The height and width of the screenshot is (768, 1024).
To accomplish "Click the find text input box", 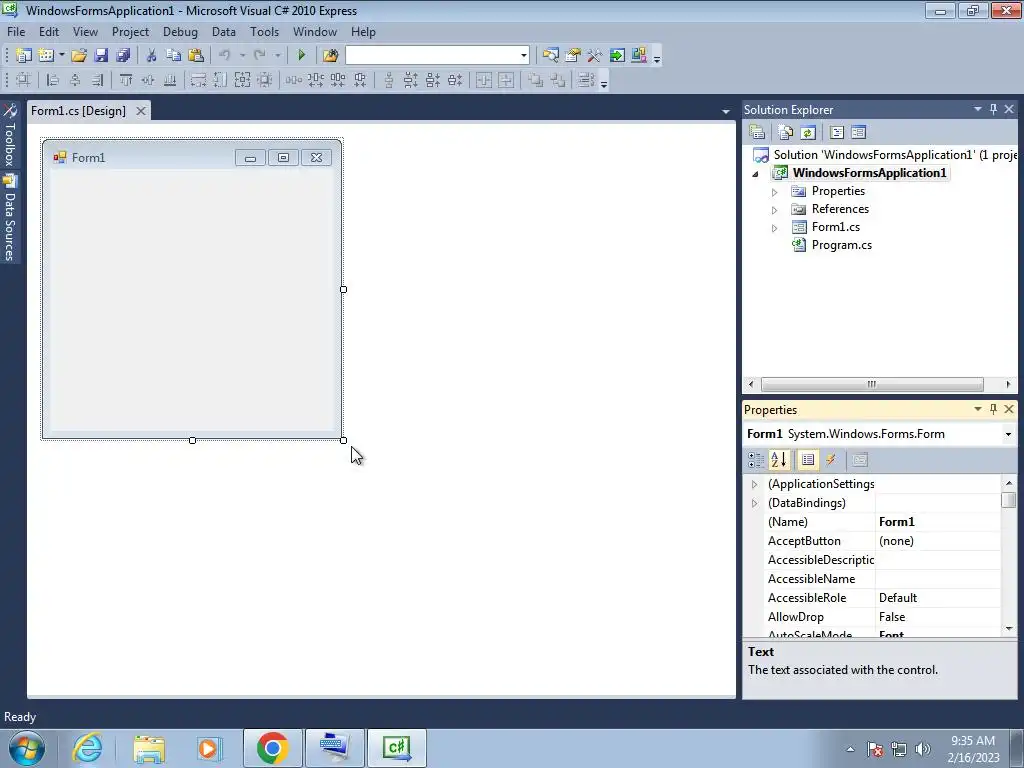I will (x=432, y=56).
